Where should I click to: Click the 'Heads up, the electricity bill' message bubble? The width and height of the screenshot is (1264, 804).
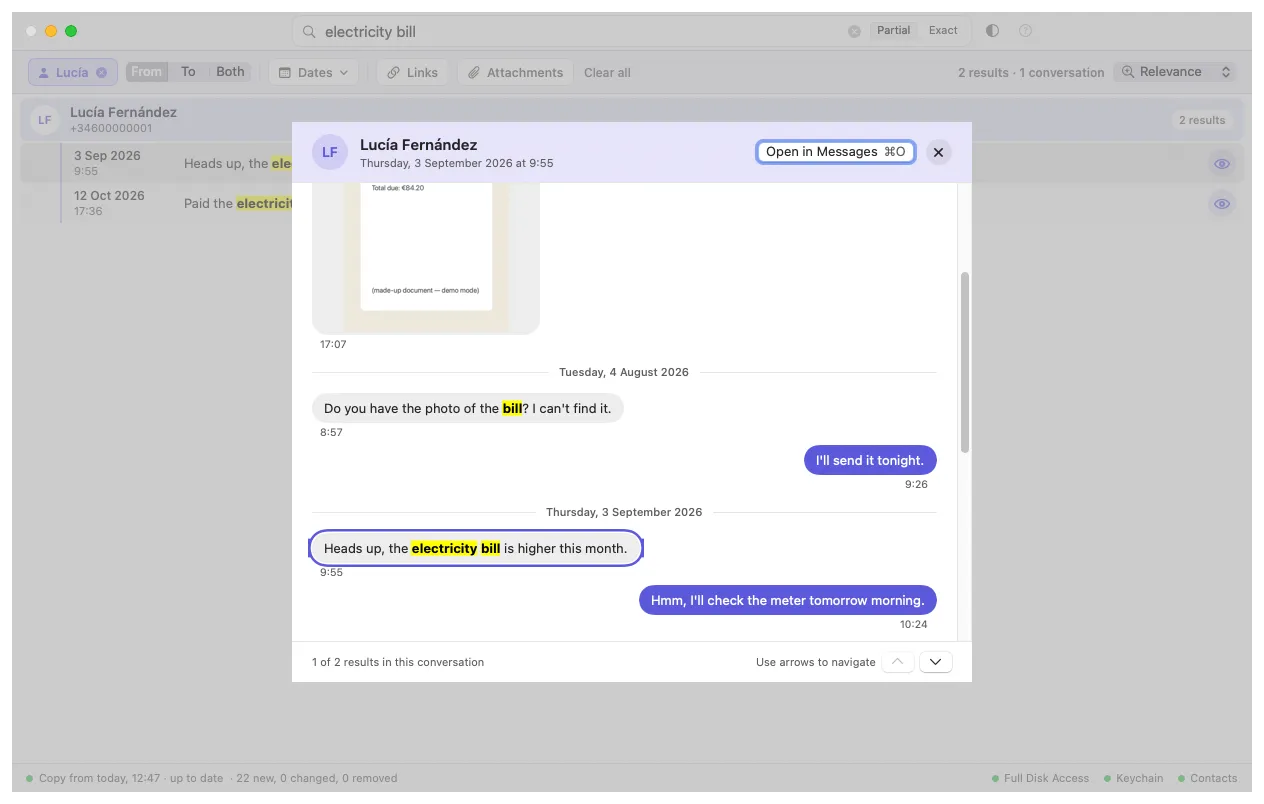coord(476,548)
